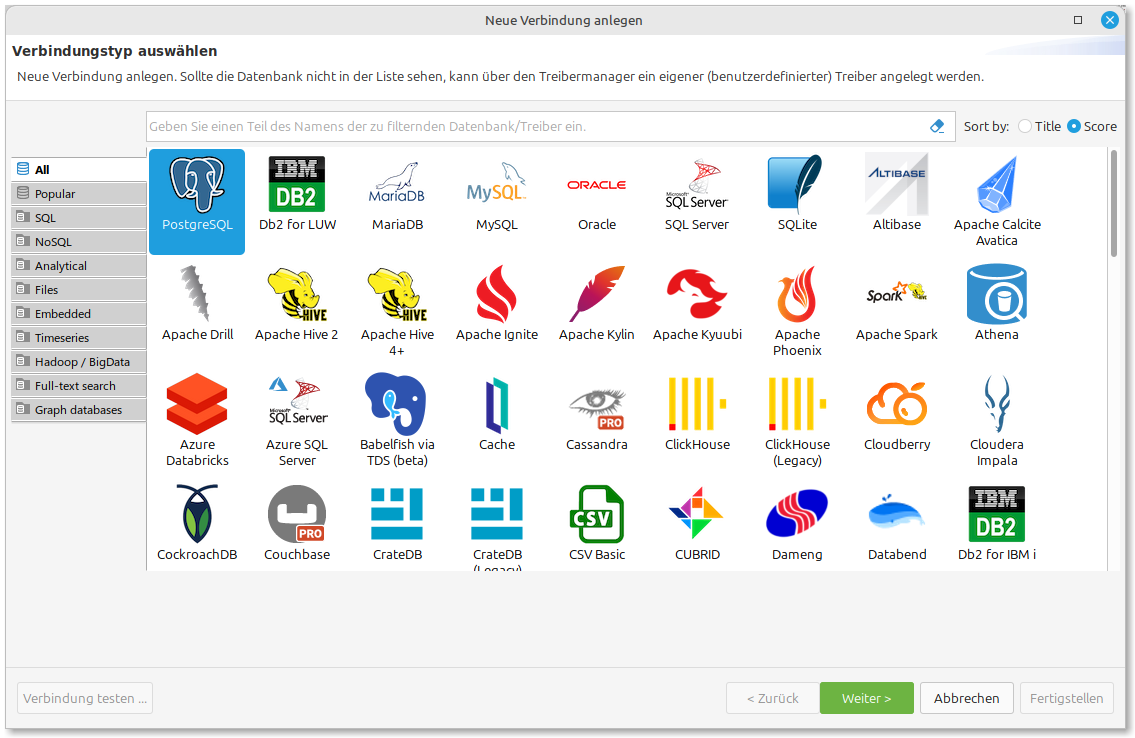Select the CSV Basic file icon
The image size is (1135, 738).
point(597,515)
